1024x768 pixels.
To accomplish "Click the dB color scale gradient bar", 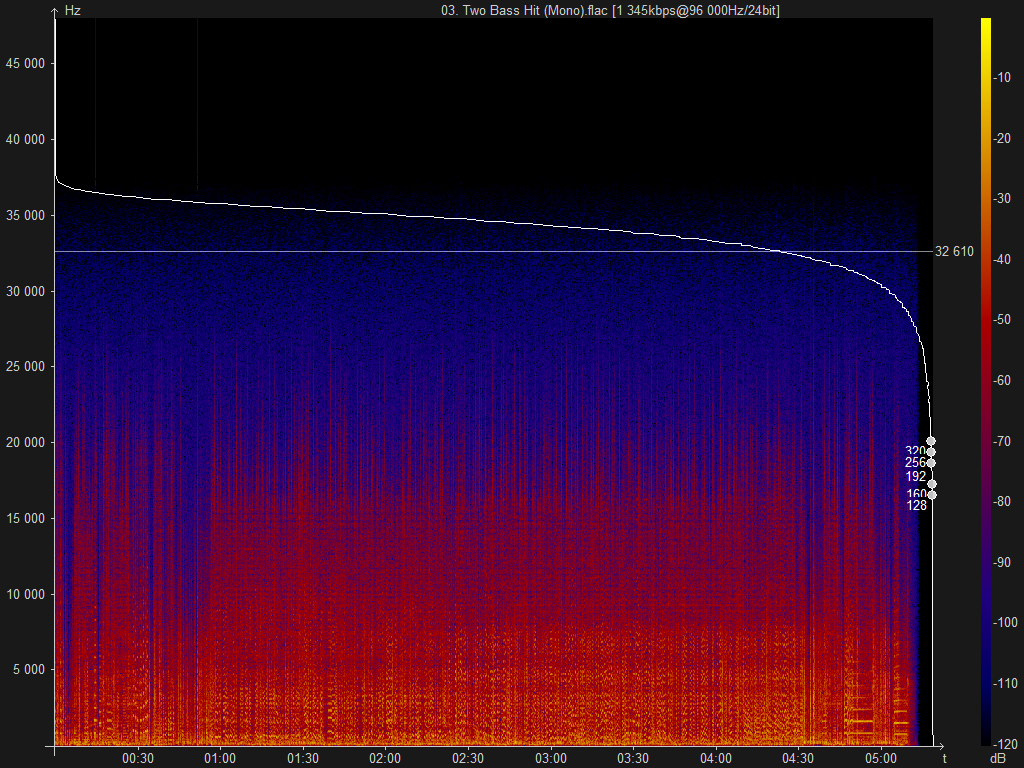I will (x=985, y=381).
